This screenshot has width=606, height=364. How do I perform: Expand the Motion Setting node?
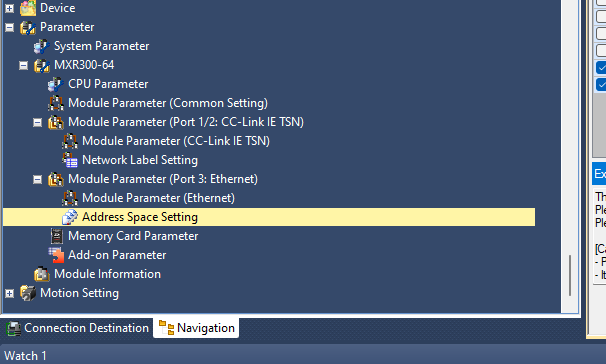[x=9, y=293]
